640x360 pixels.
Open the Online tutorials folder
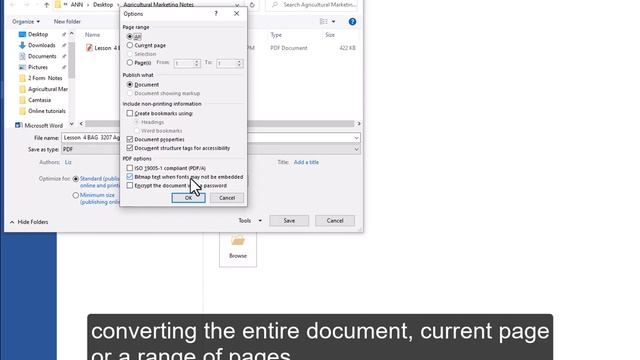[x=47, y=111]
